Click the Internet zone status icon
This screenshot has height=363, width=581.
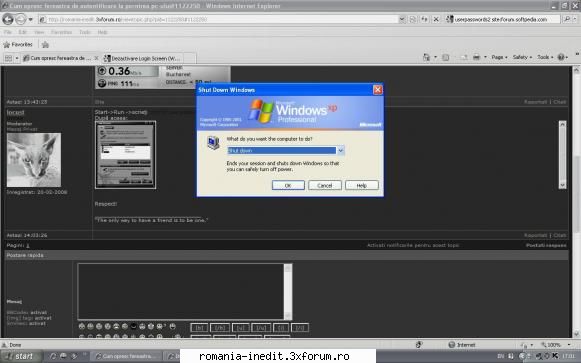[x=451, y=345]
